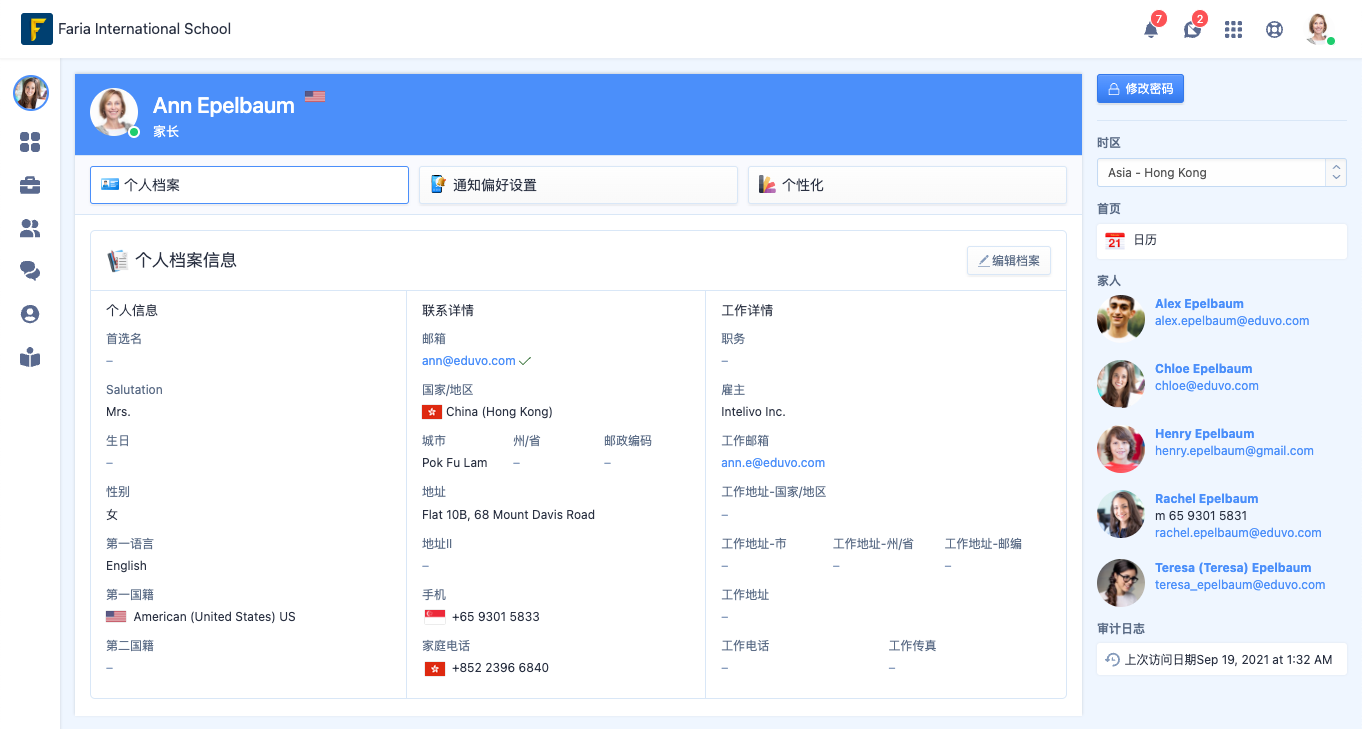Screen dimensions: 1362x729
Task: Click Chloe Epelbaum's photo thumbnail
Action: pos(1121,384)
